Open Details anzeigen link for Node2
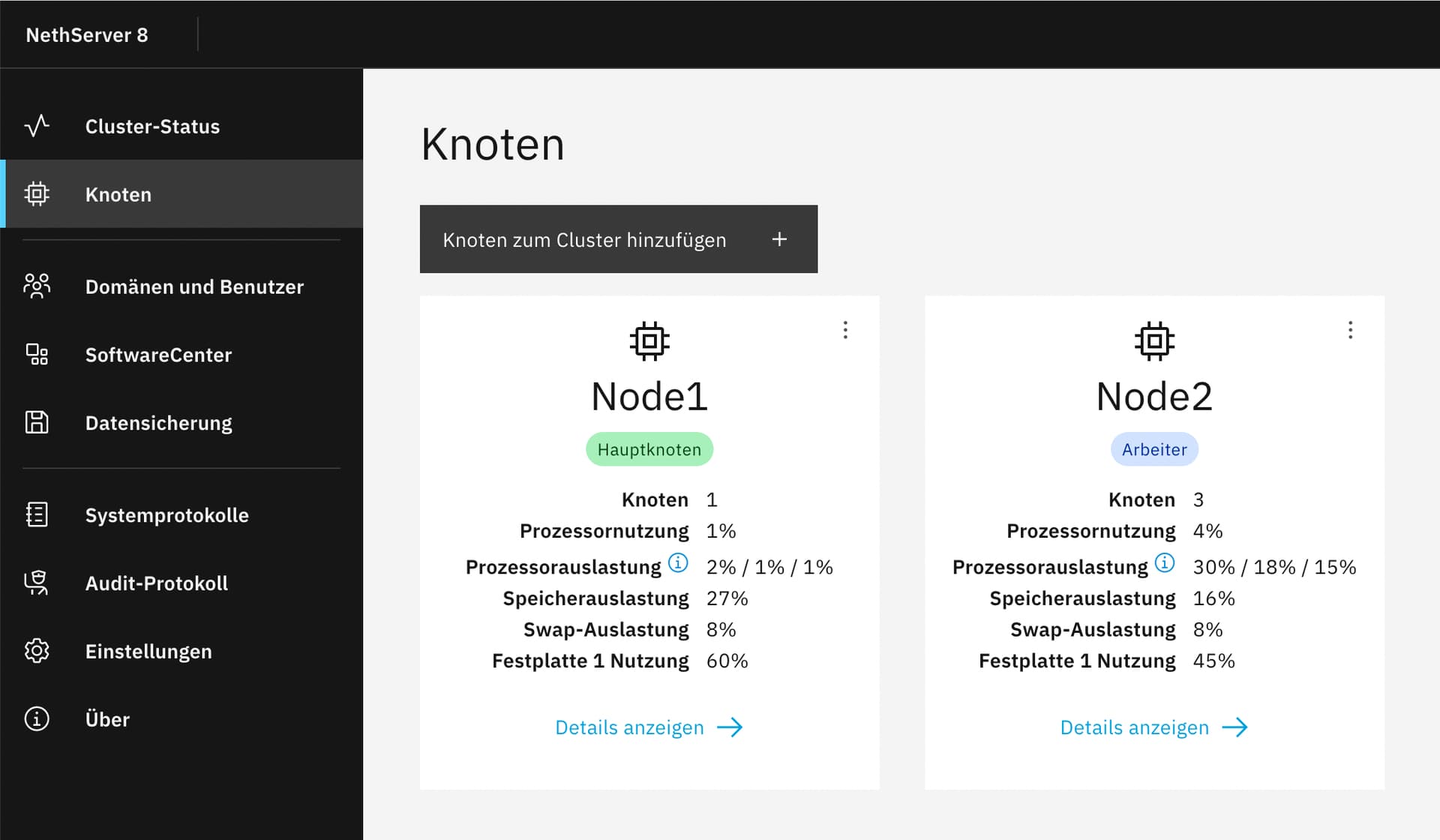1440x840 pixels. [1153, 727]
